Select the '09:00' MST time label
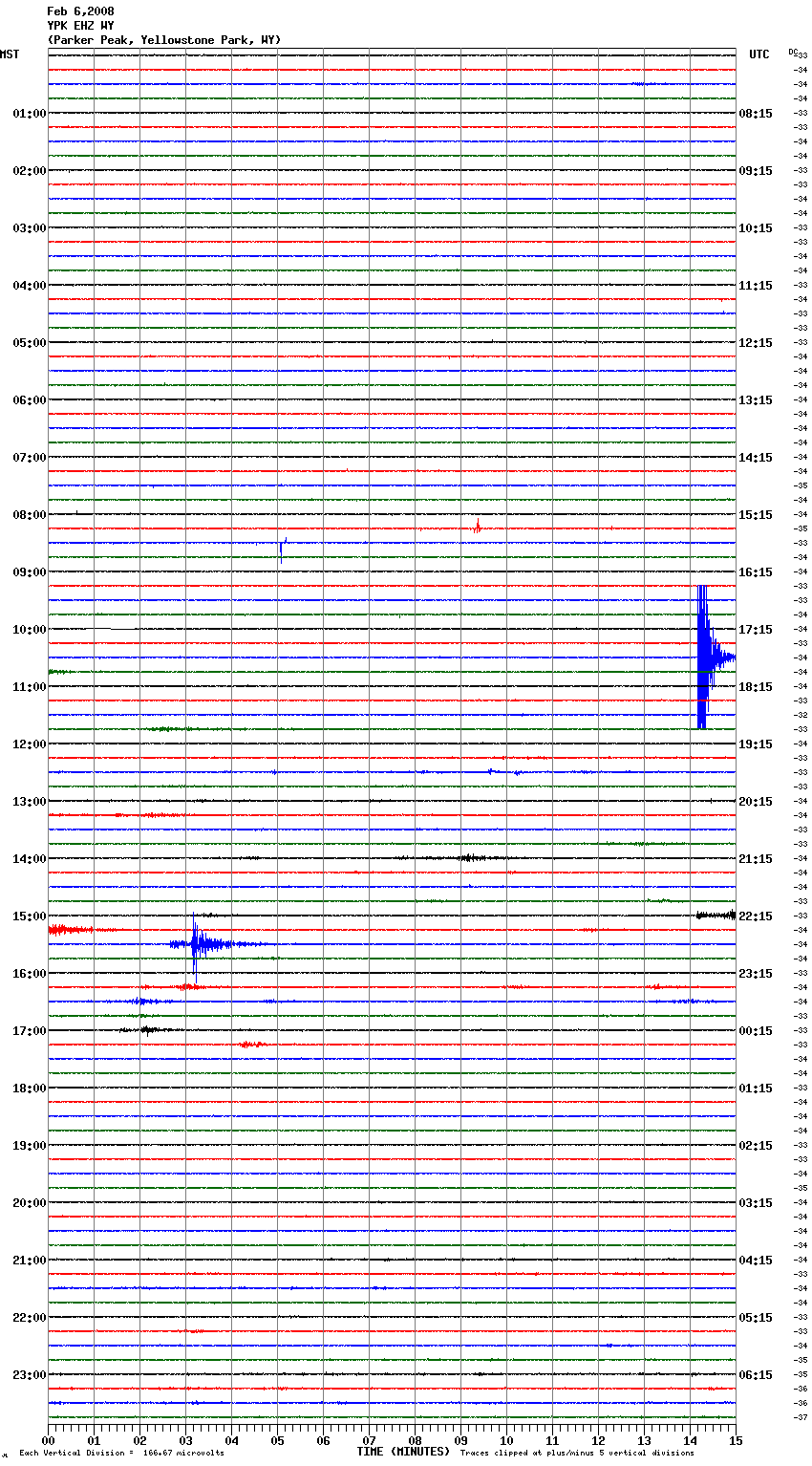Viewport: 812px width, 1466px height. coord(30,572)
